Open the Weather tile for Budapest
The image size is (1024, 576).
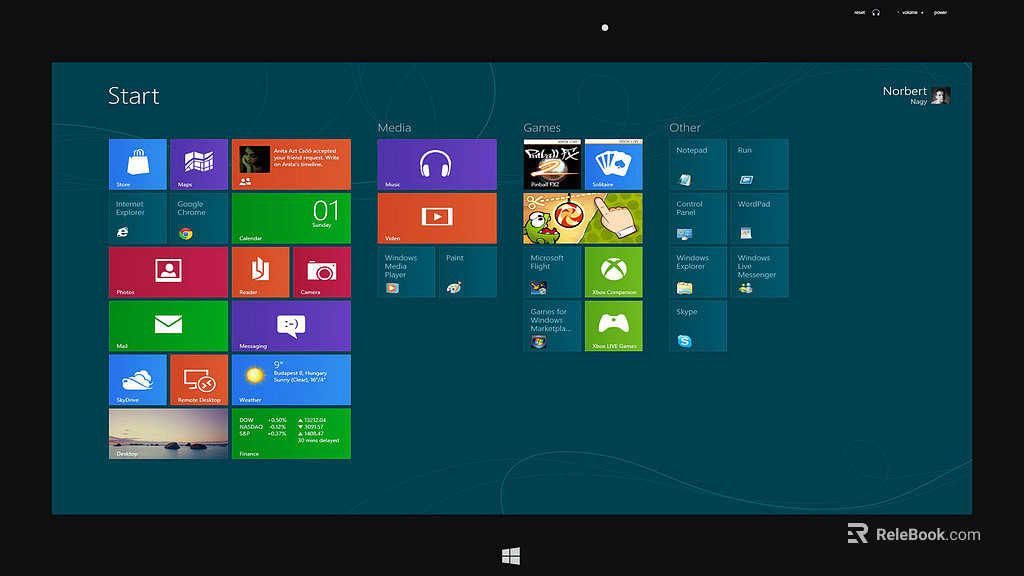[291, 379]
